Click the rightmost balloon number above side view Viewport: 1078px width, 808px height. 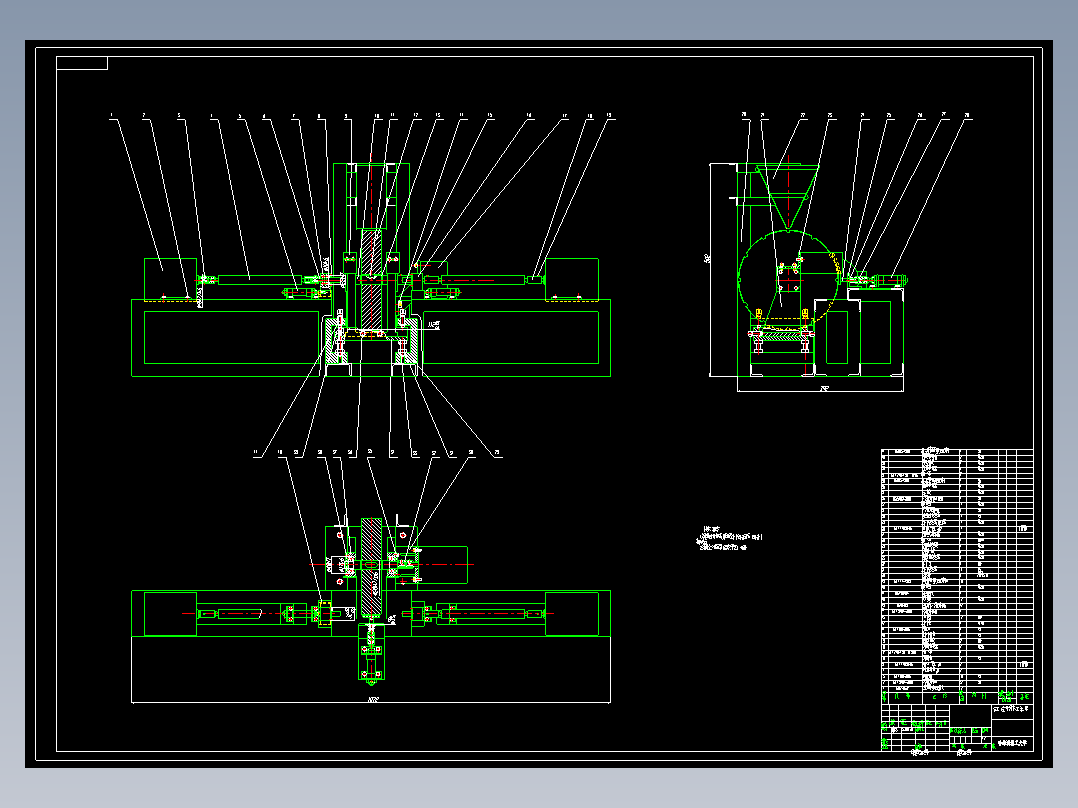[x=967, y=116]
